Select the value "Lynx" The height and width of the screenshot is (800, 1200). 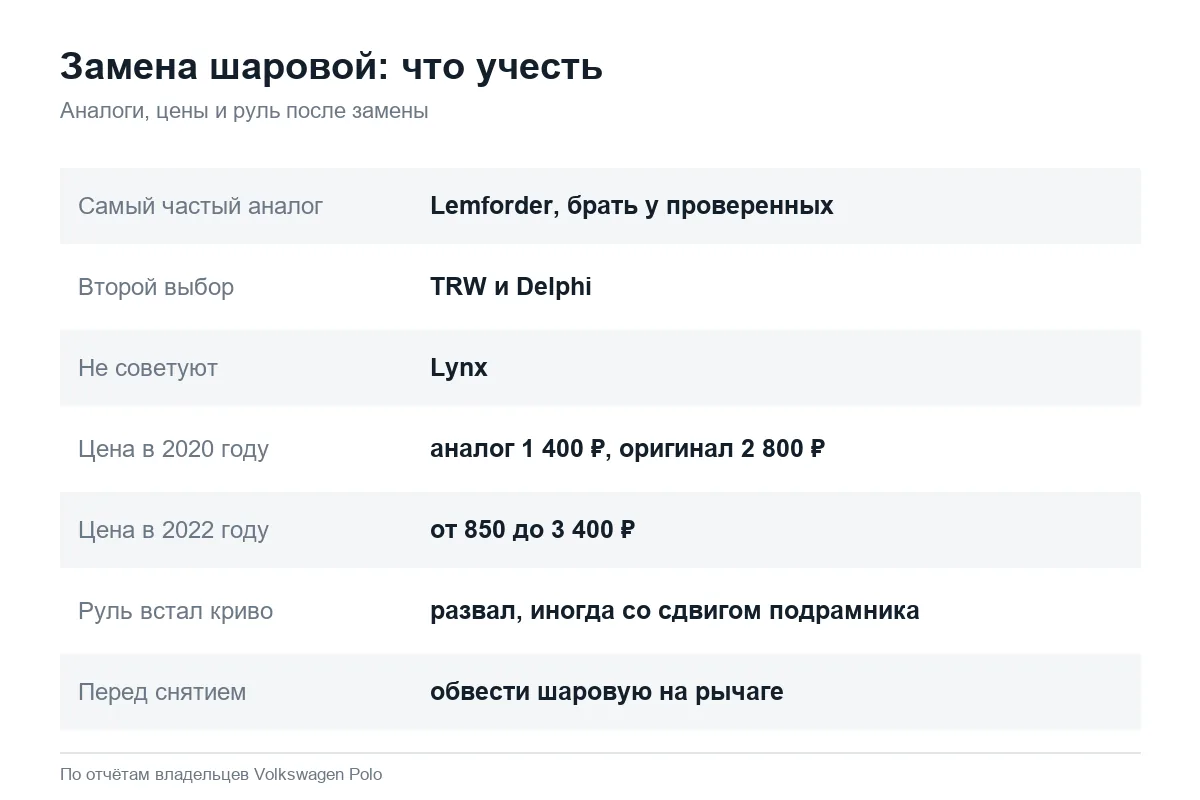point(459,368)
